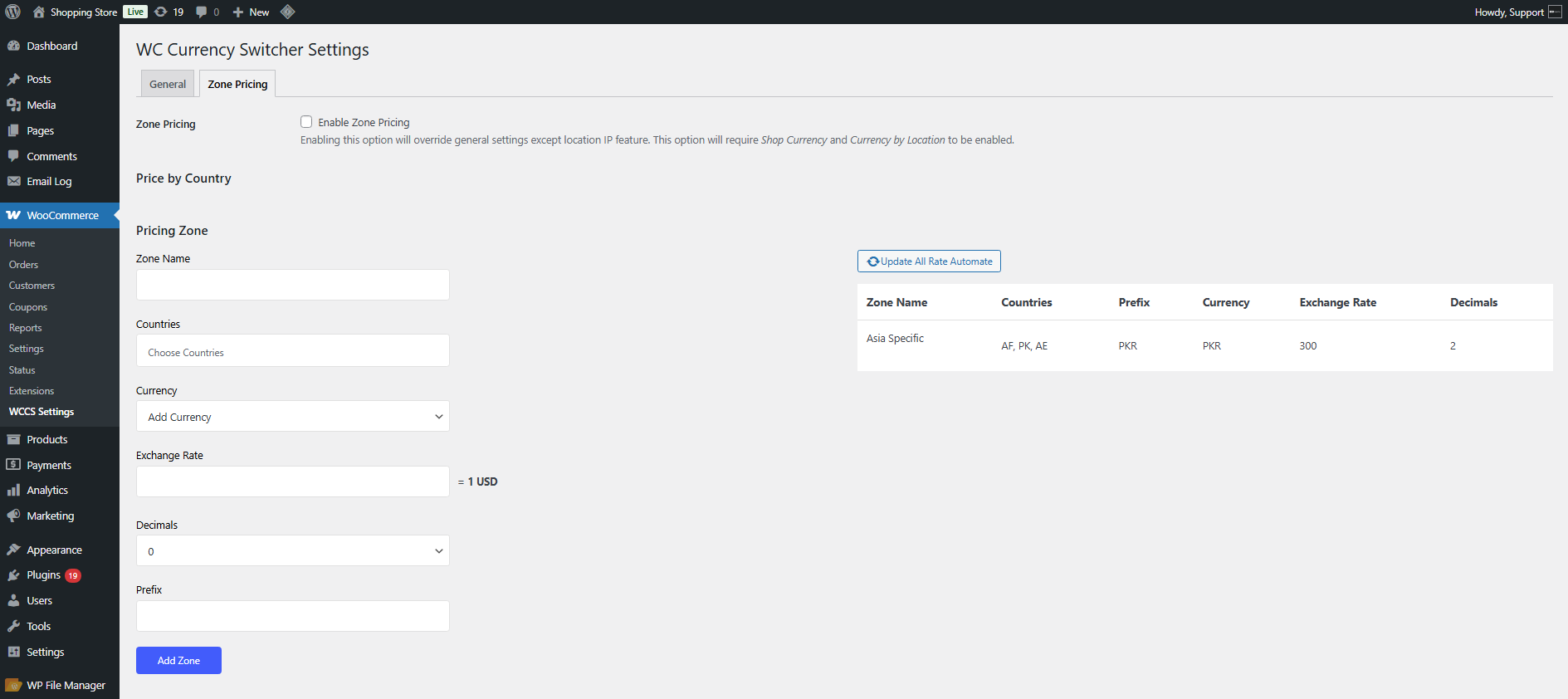Select the Zone Pricing tab
This screenshot has height=699, width=1568.
pos(237,84)
